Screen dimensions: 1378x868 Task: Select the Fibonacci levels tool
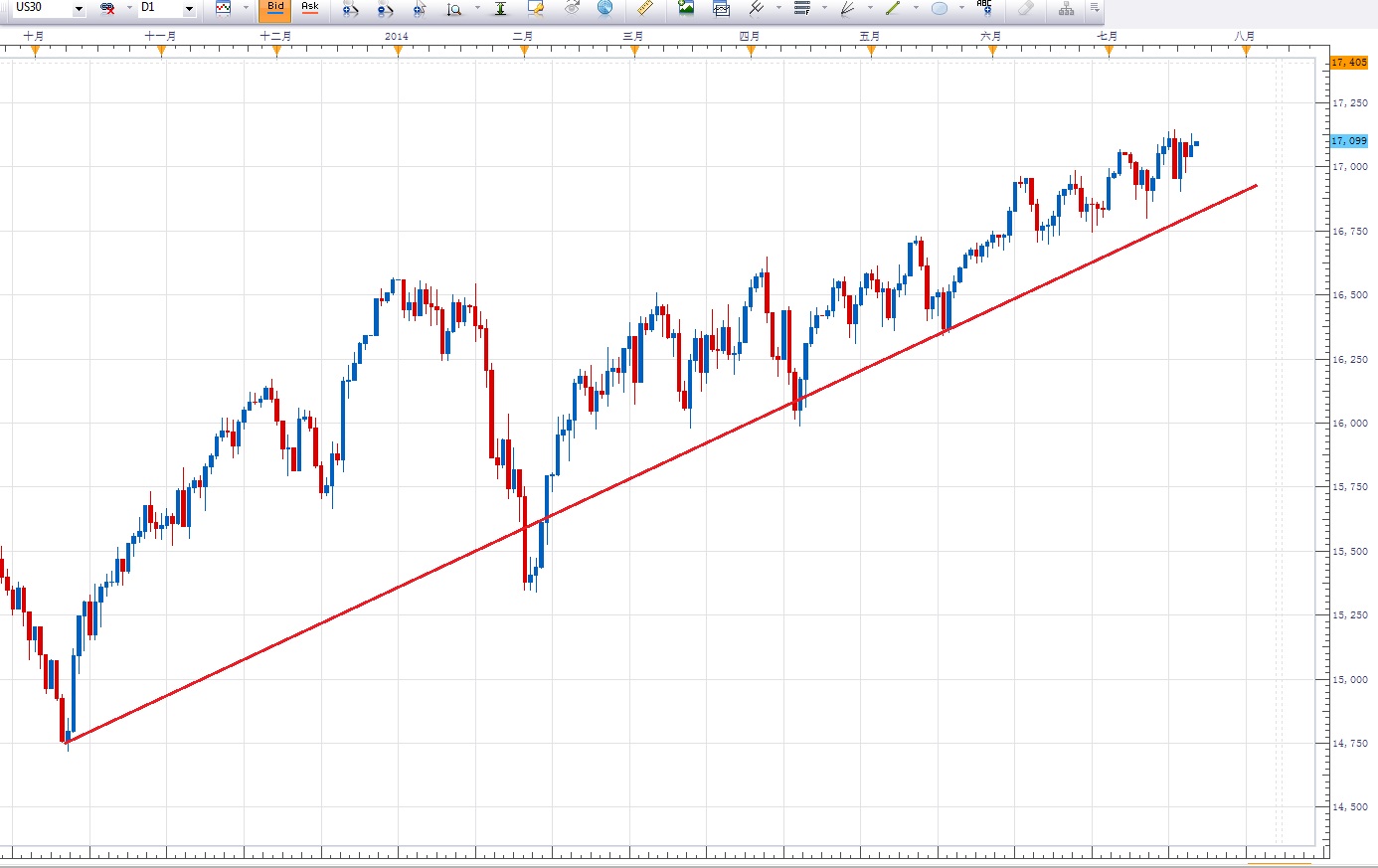pos(802,8)
